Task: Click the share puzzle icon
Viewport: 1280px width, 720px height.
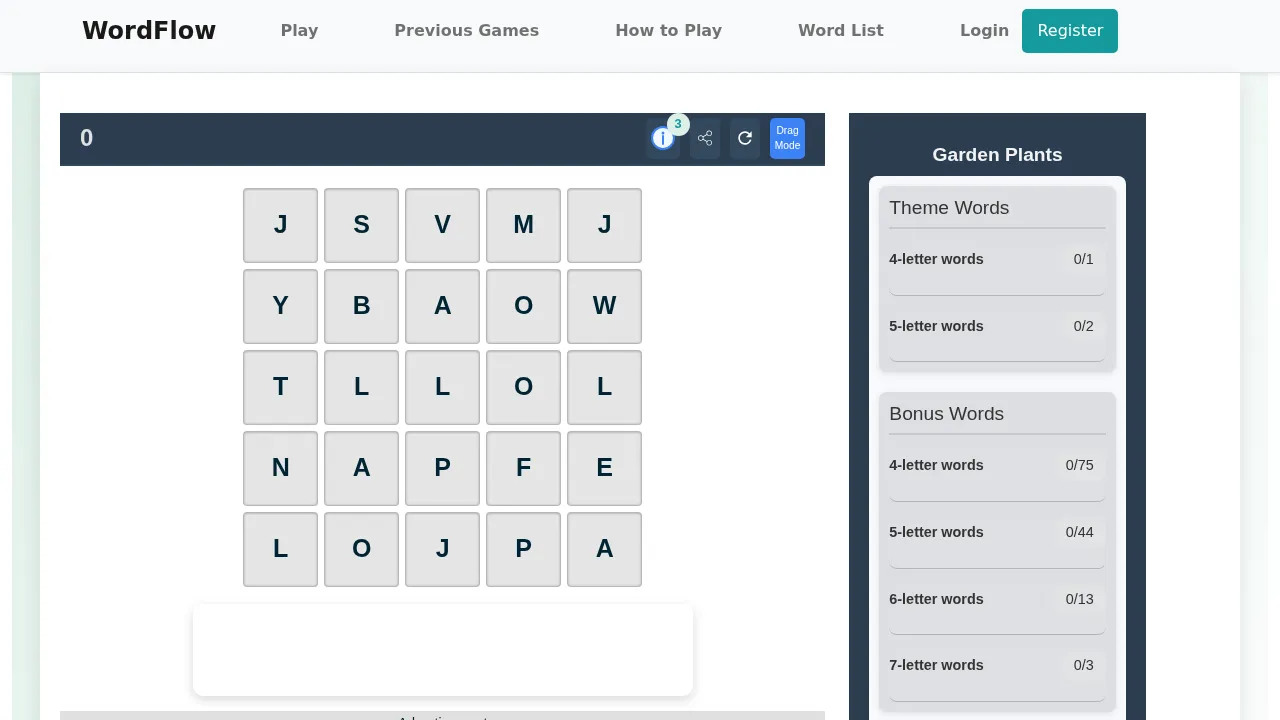Action: [705, 138]
